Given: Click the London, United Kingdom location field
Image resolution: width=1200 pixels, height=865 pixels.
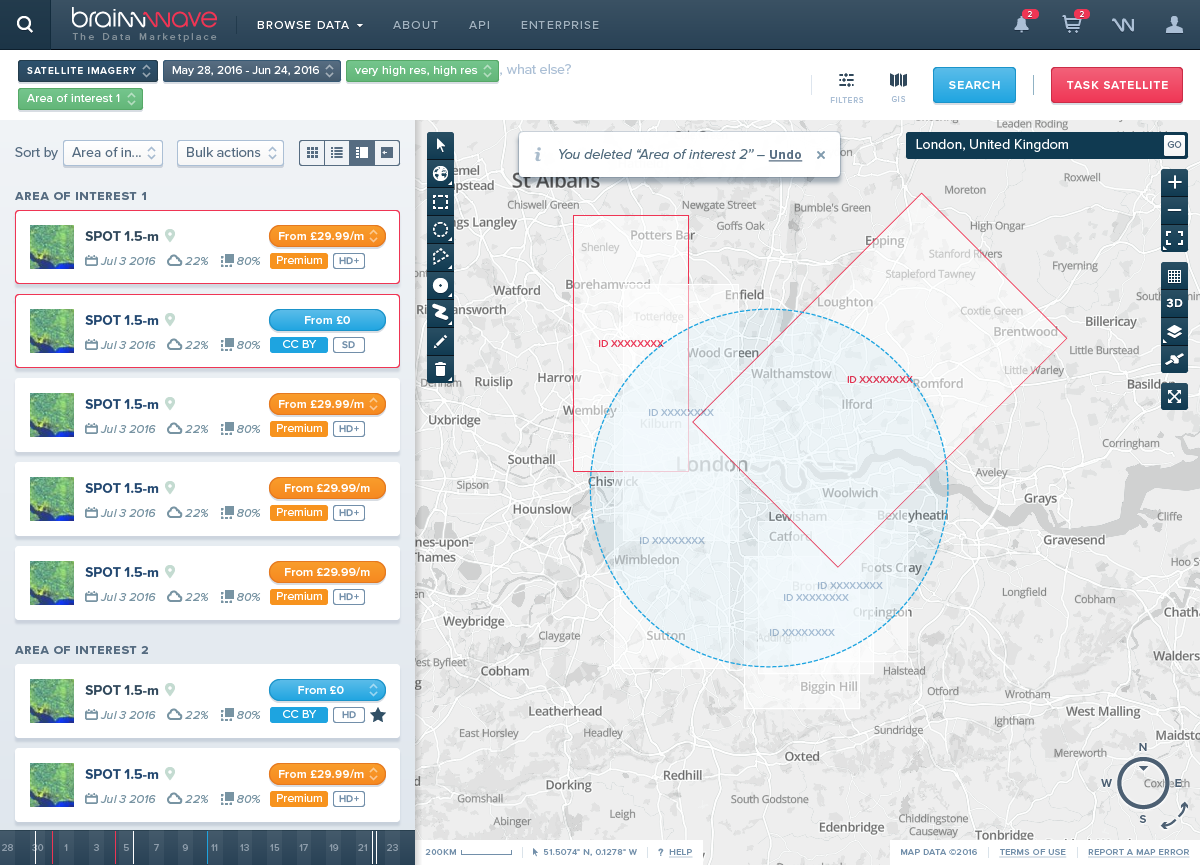Looking at the screenshot, I should (x=1034, y=145).
